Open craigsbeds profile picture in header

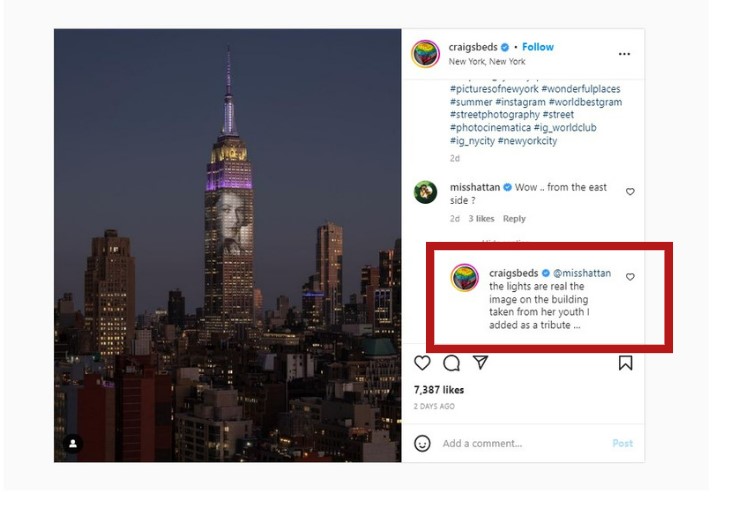coord(426,54)
